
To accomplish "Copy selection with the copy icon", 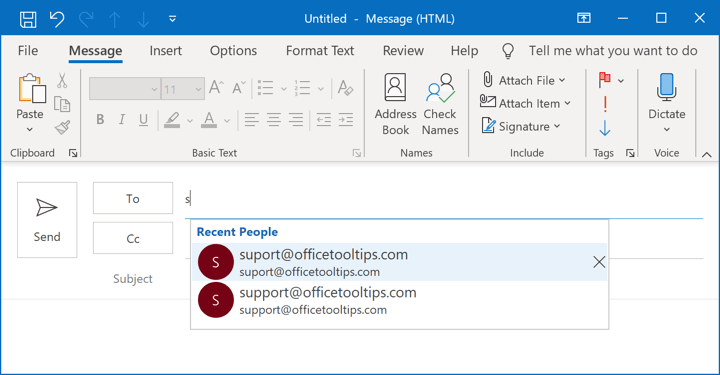I will click(62, 104).
